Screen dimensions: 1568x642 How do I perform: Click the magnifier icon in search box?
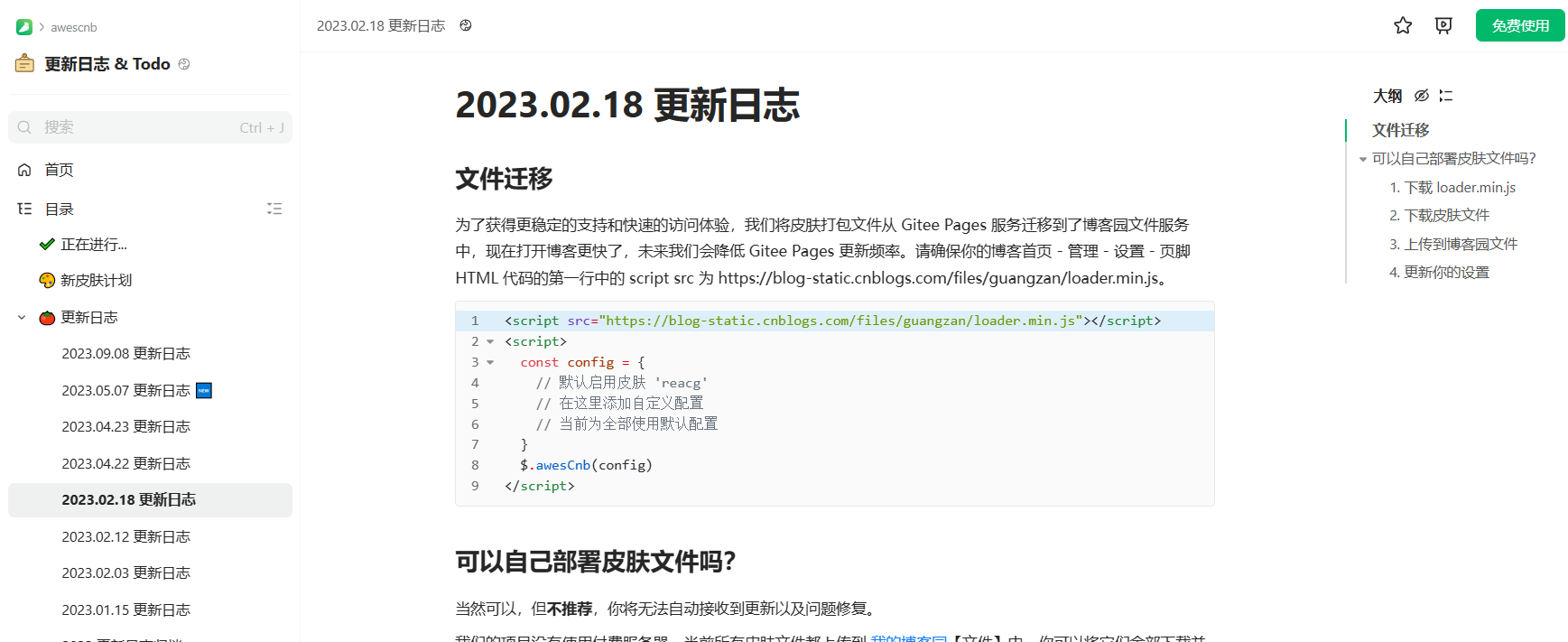click(24, 127)
